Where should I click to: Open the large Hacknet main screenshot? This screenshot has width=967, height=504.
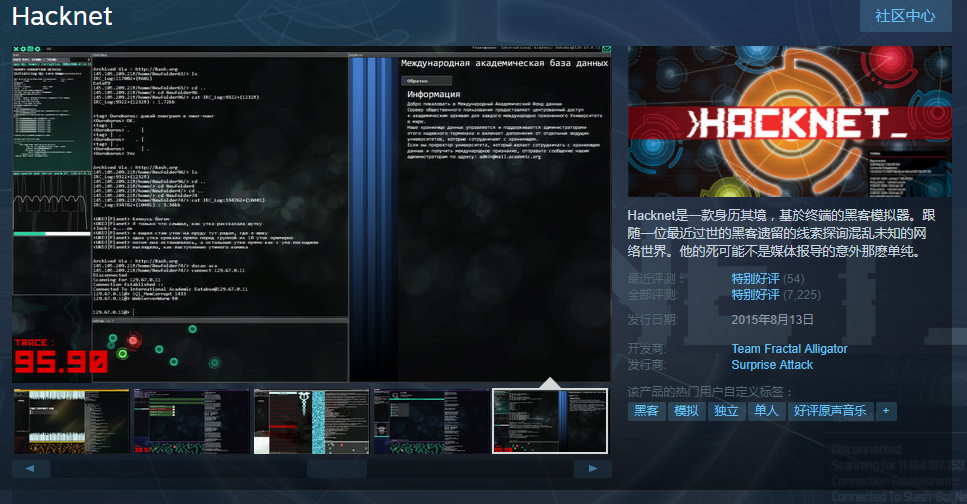pos(311,213)
